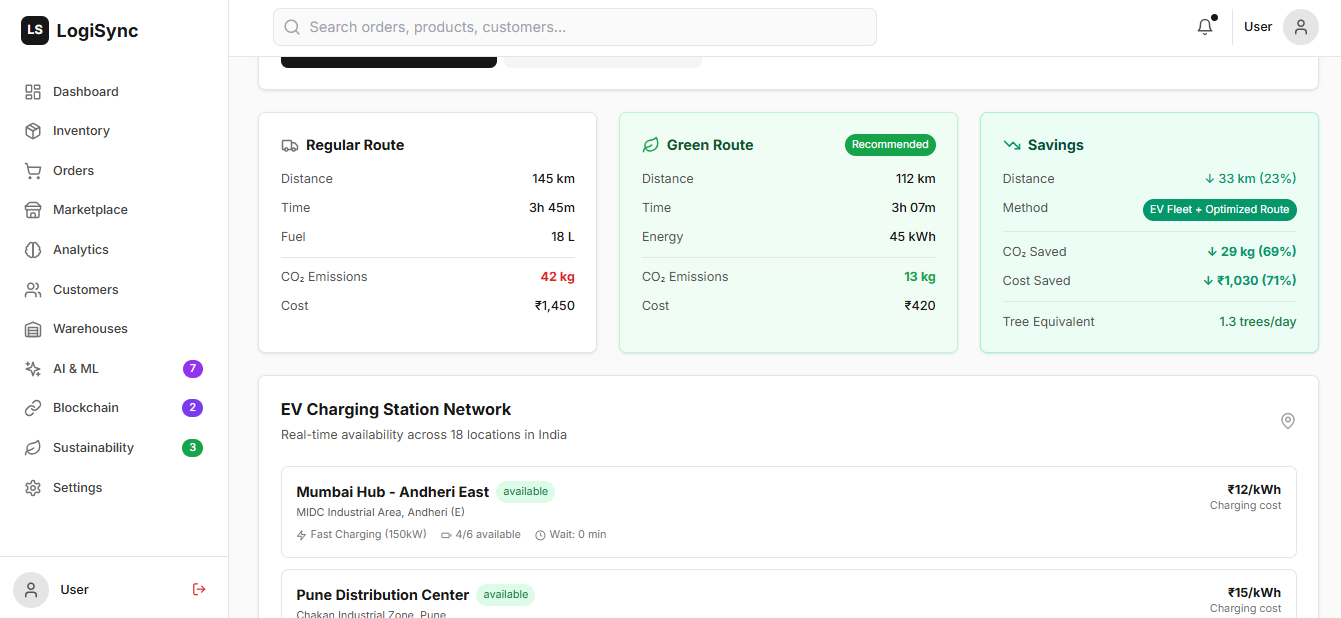This screenshot has width=1341, height=618.
Task: Click the ₹420 green route cost
Action: pyautogui.click(x=920, y=306)
